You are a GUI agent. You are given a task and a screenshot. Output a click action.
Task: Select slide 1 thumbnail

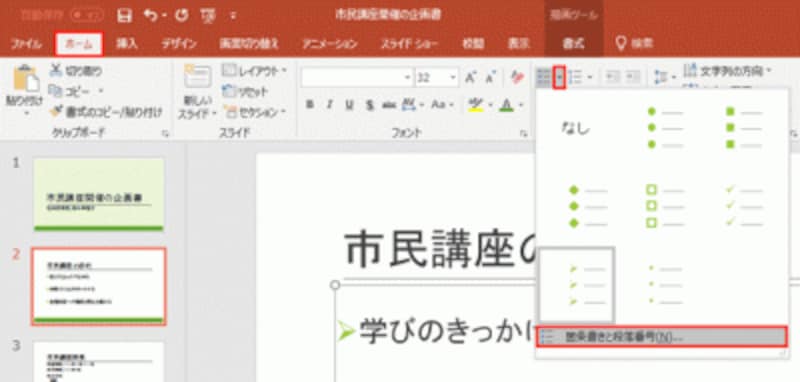coord(98,194)
